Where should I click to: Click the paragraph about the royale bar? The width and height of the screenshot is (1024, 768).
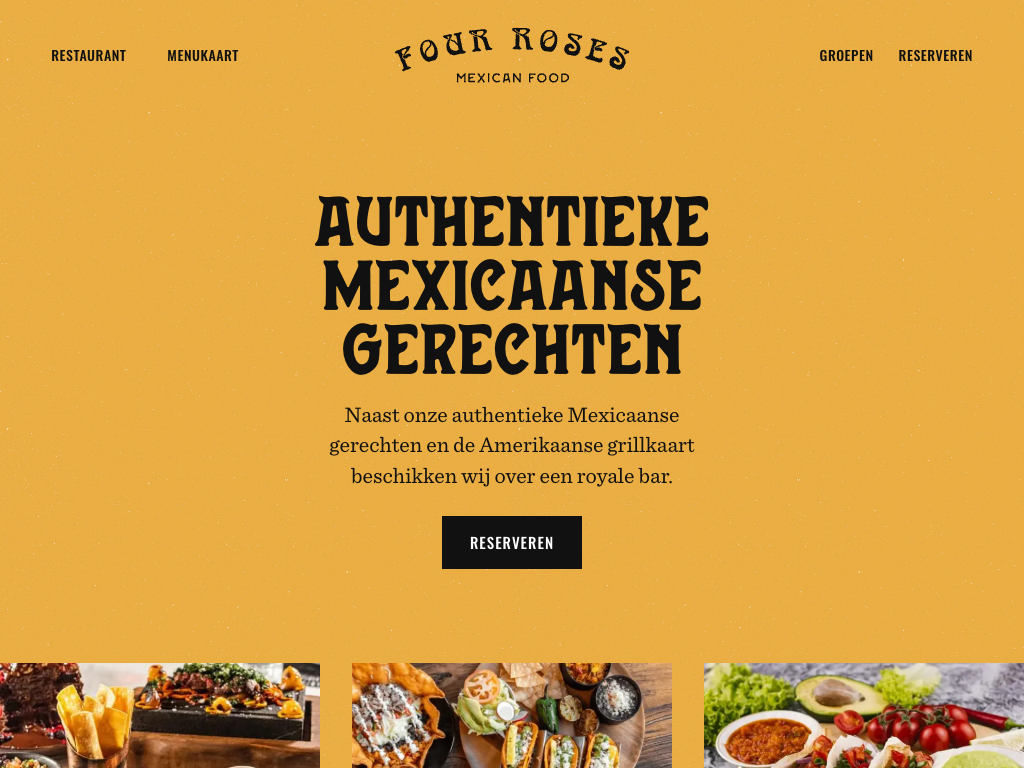(x=512, y=445)
